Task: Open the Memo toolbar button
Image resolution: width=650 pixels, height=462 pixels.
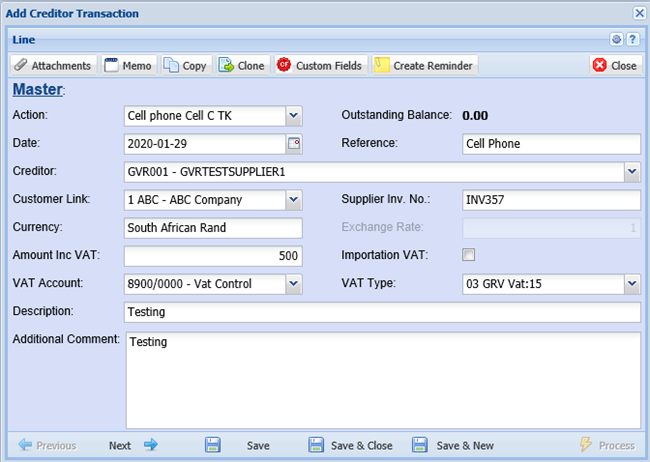Action: pyautogui.click(x=128, y=65)
